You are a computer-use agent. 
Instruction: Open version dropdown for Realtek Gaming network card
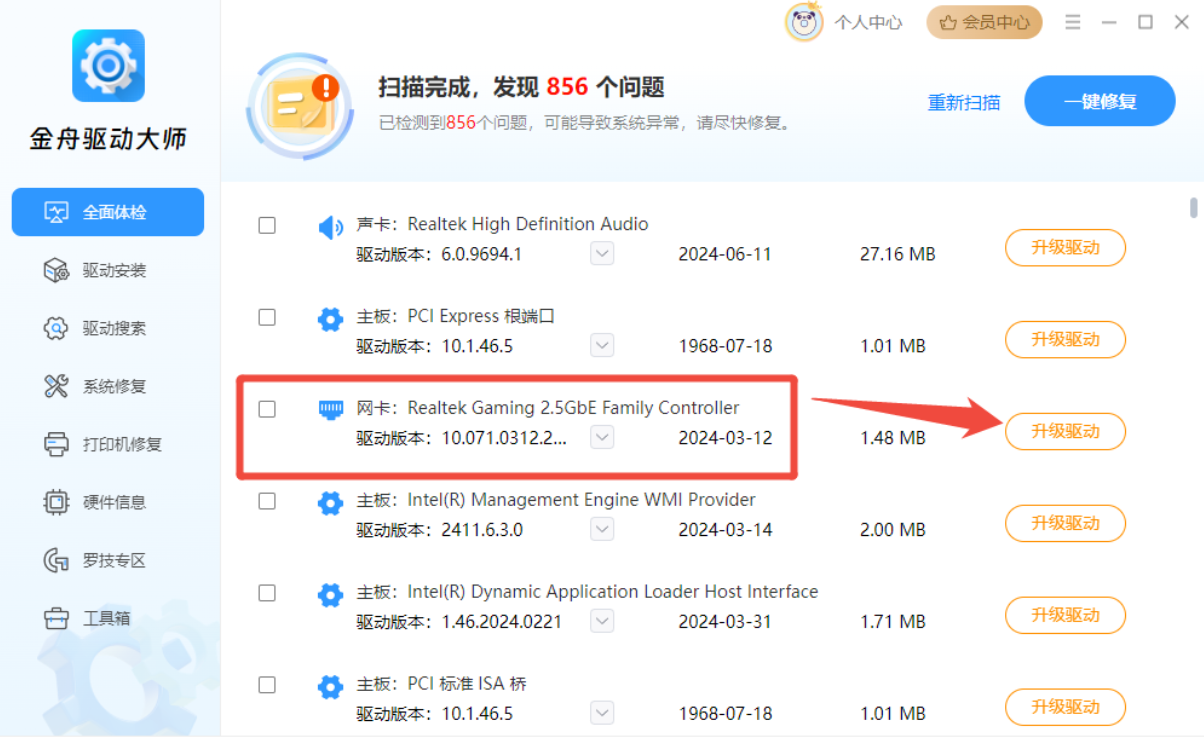602,437
